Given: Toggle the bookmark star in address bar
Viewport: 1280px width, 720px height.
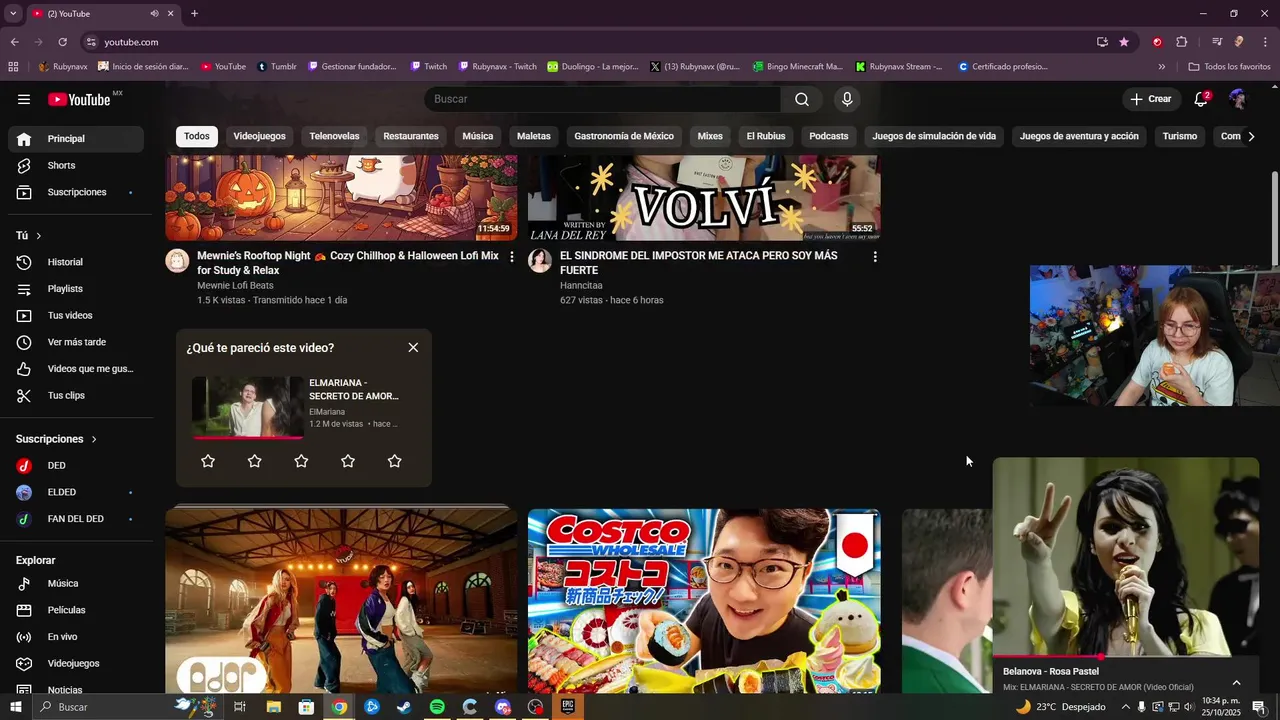Looking at the screenshot, I should tap(1124, 42).
